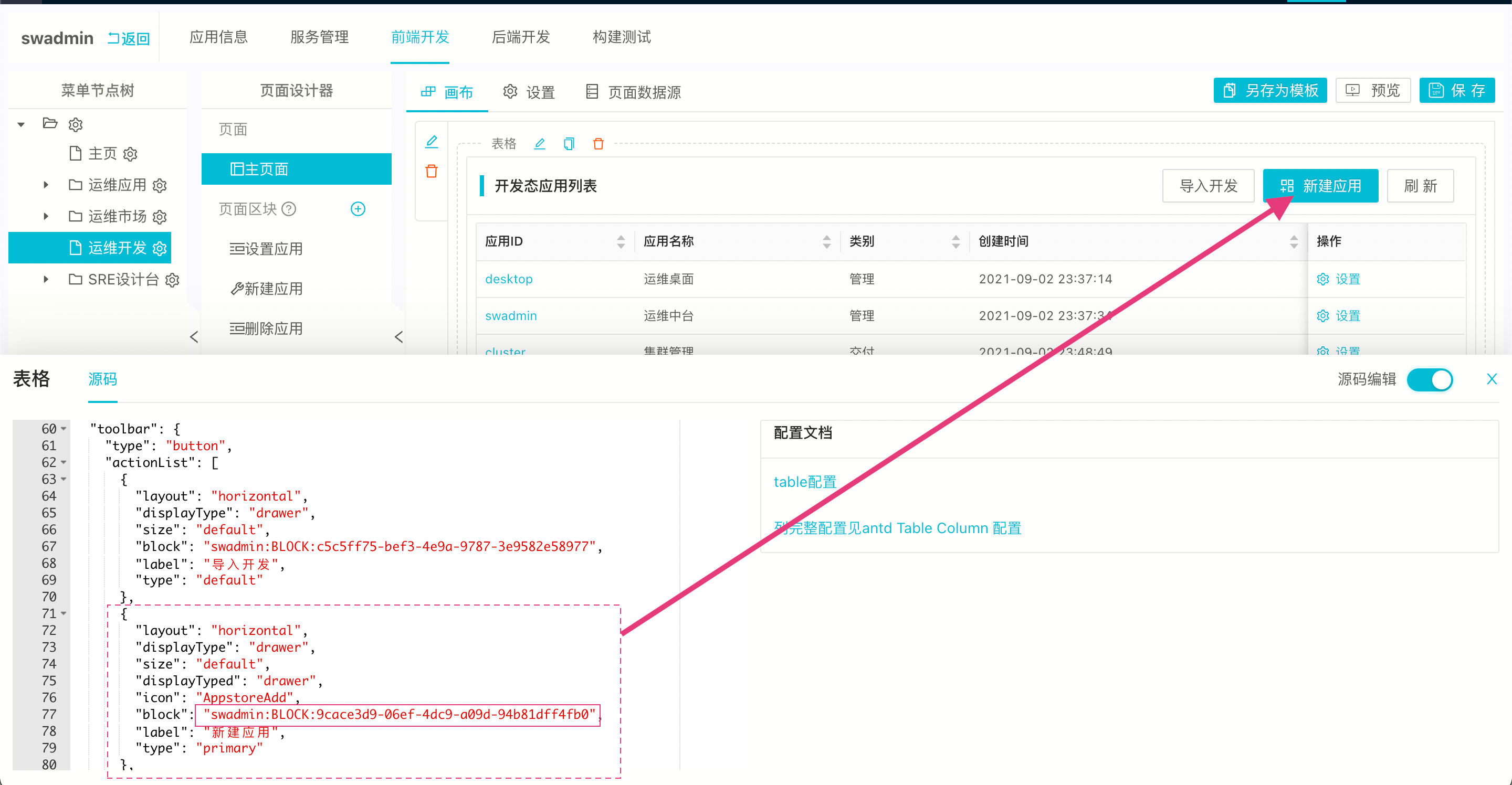Click the gear icon next to 主页

(130, 154)
